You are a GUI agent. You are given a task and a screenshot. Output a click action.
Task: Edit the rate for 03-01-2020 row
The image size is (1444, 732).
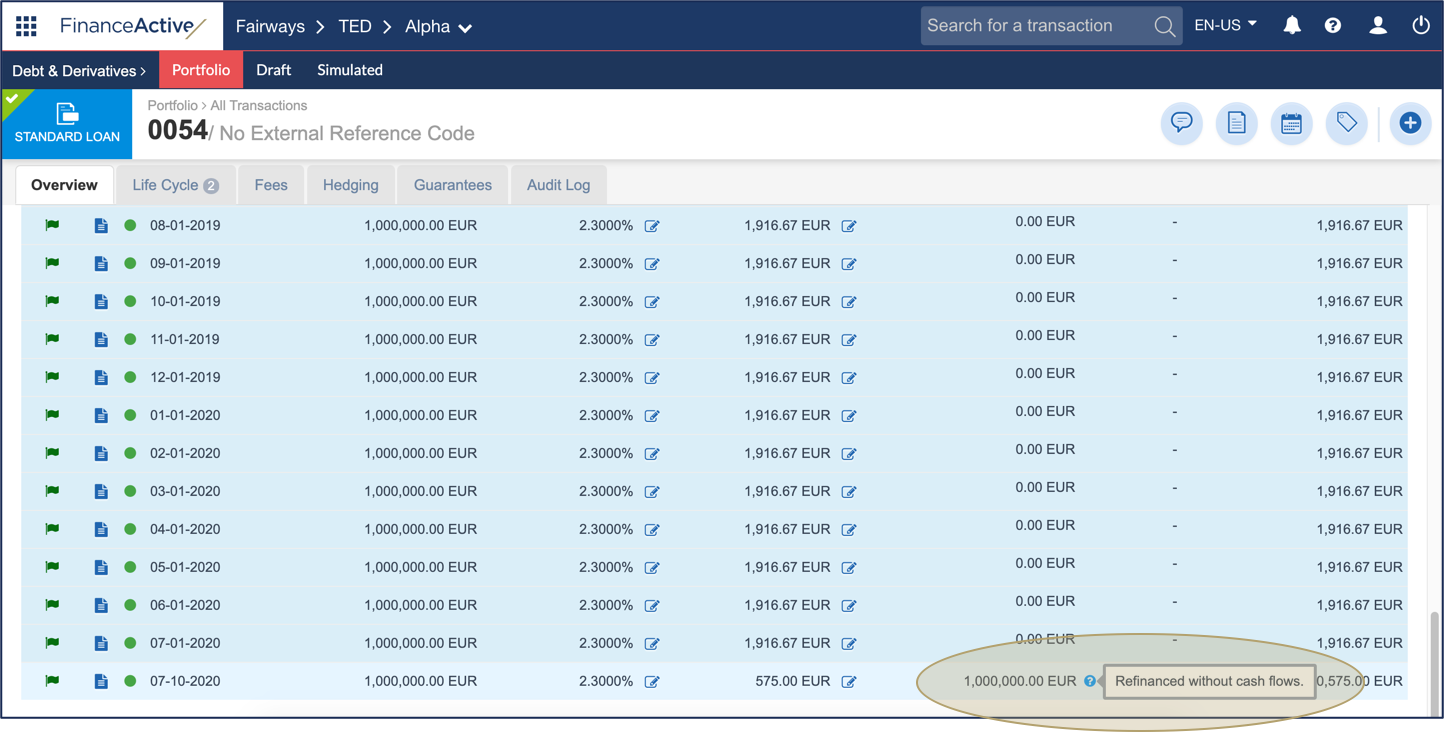click(652, 492)
